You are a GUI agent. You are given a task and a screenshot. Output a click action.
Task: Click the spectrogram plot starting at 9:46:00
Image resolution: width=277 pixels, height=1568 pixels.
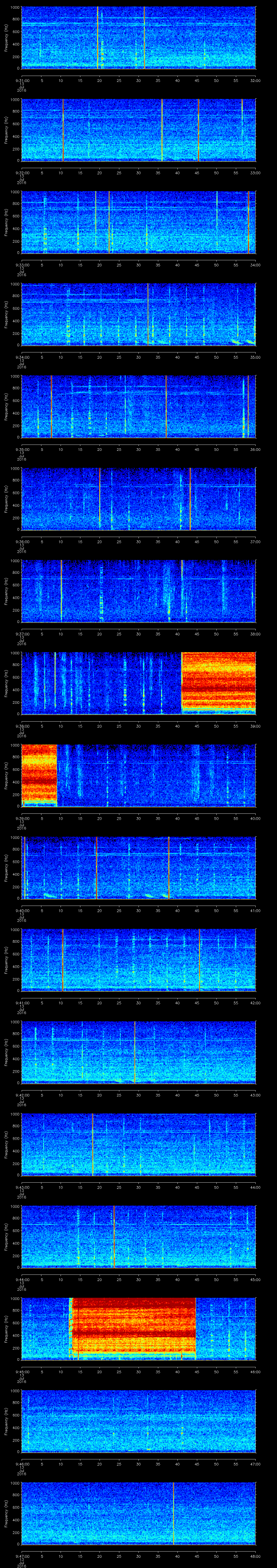(138, 1421)
